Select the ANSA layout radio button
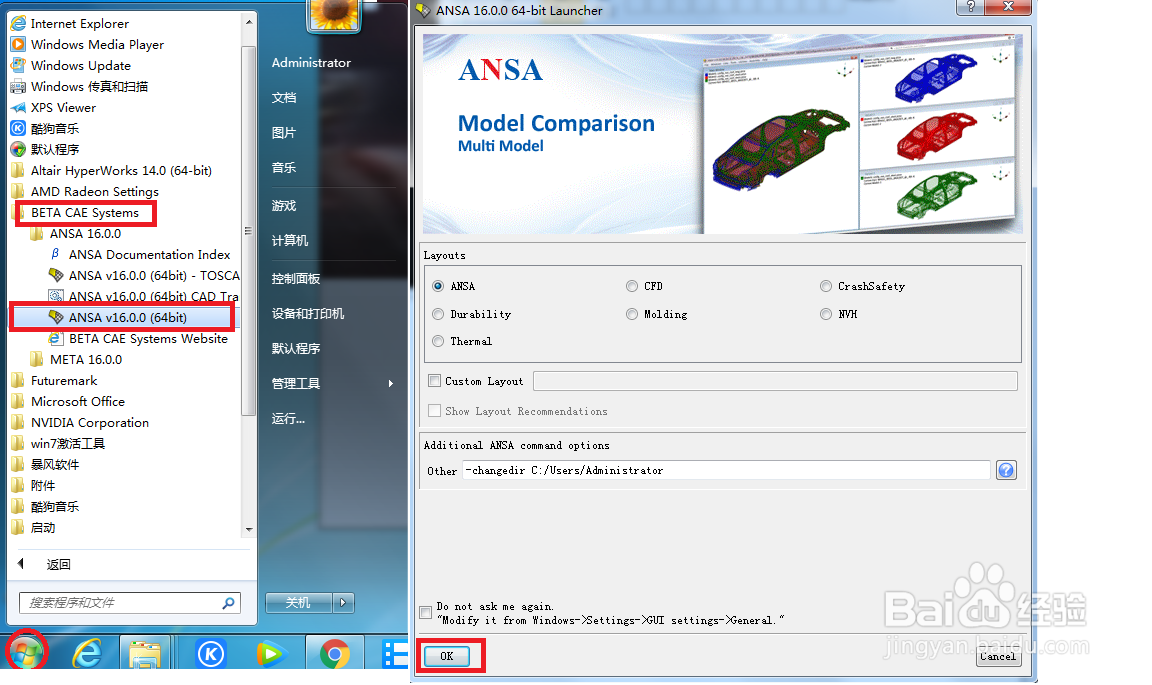 point(439,286)
